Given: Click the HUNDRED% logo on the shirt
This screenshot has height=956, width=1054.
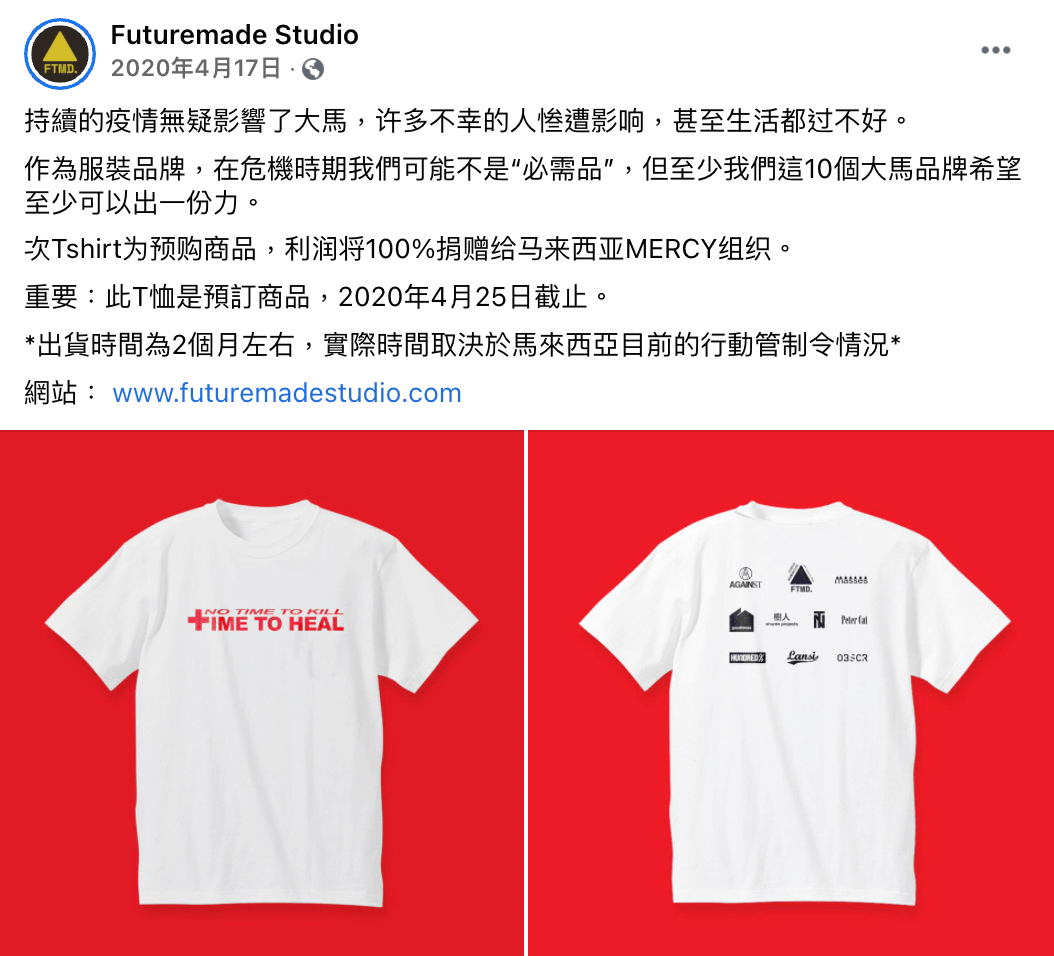Looking at the screenshot, I should (747, 658).
